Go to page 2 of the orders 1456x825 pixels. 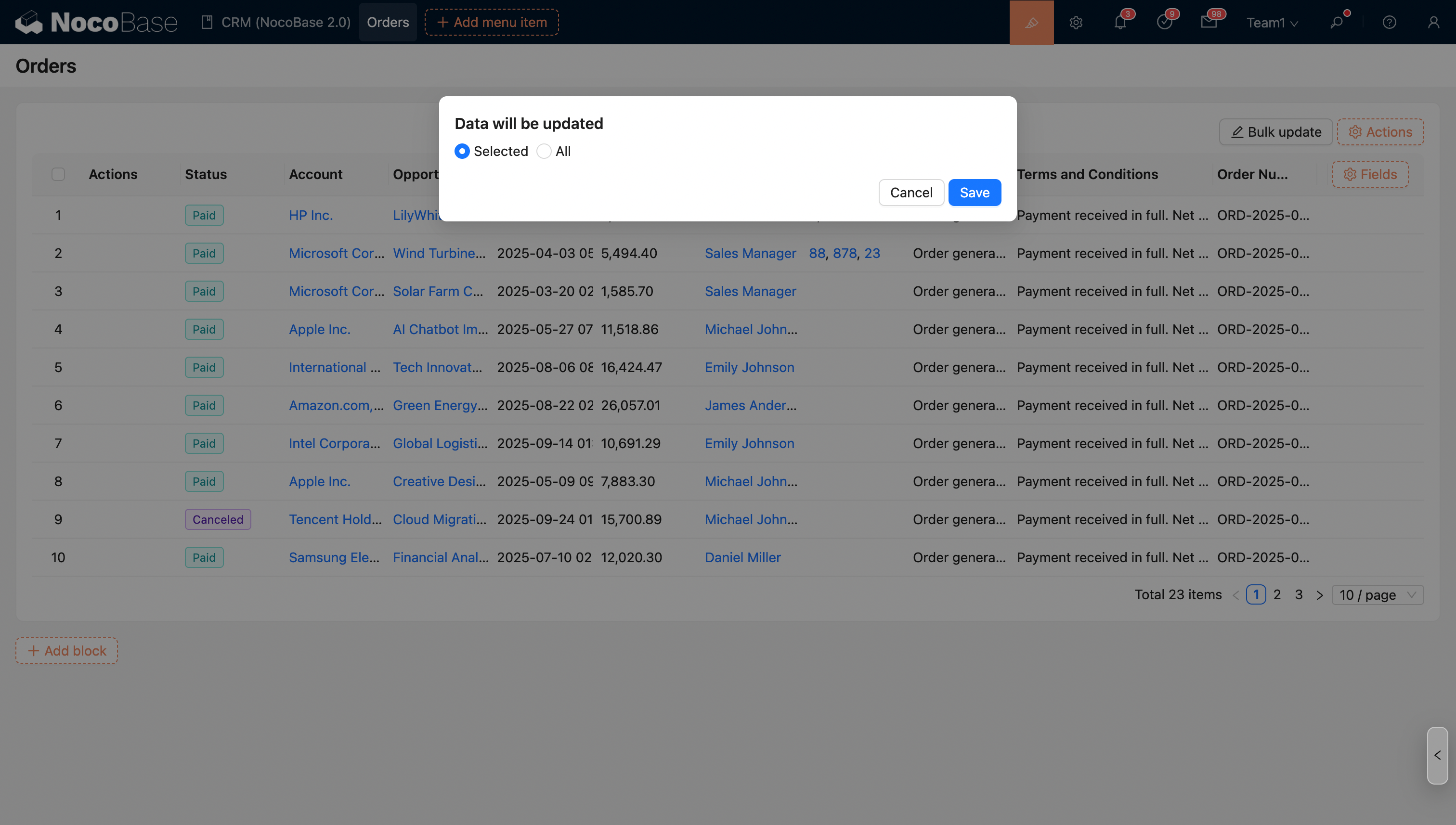coord(1277,594)
